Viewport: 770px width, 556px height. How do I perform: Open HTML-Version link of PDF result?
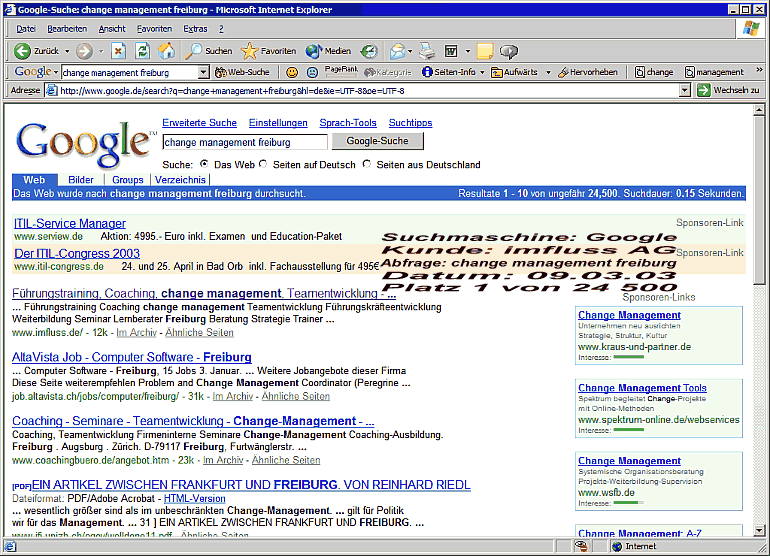pyautogui.click(x=194, y=499)
